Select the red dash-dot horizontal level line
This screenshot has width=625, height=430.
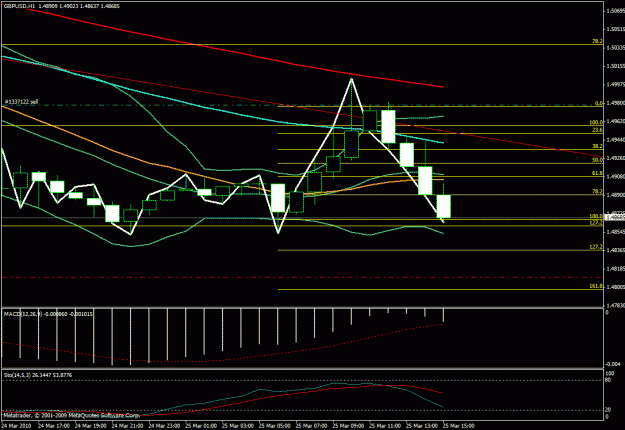[x=302, y=277]
